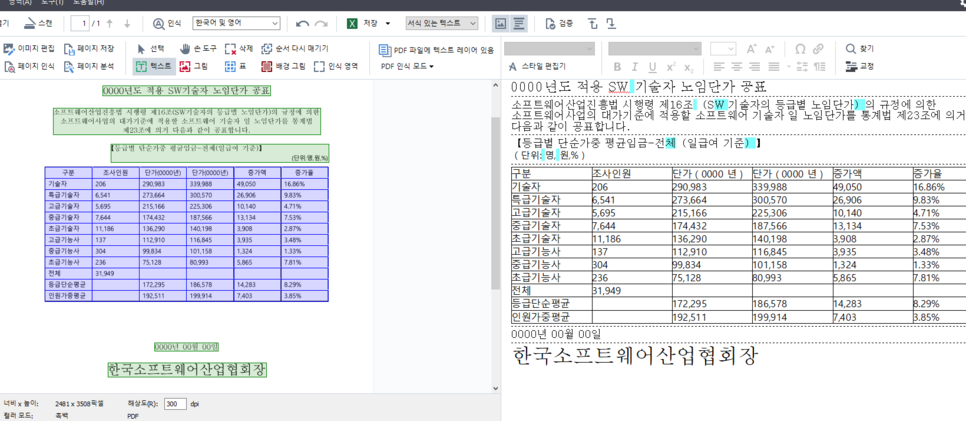Viewport: 966px width, 421px height.
Task: Toggle italic formatting
Action: click(635, 67)
